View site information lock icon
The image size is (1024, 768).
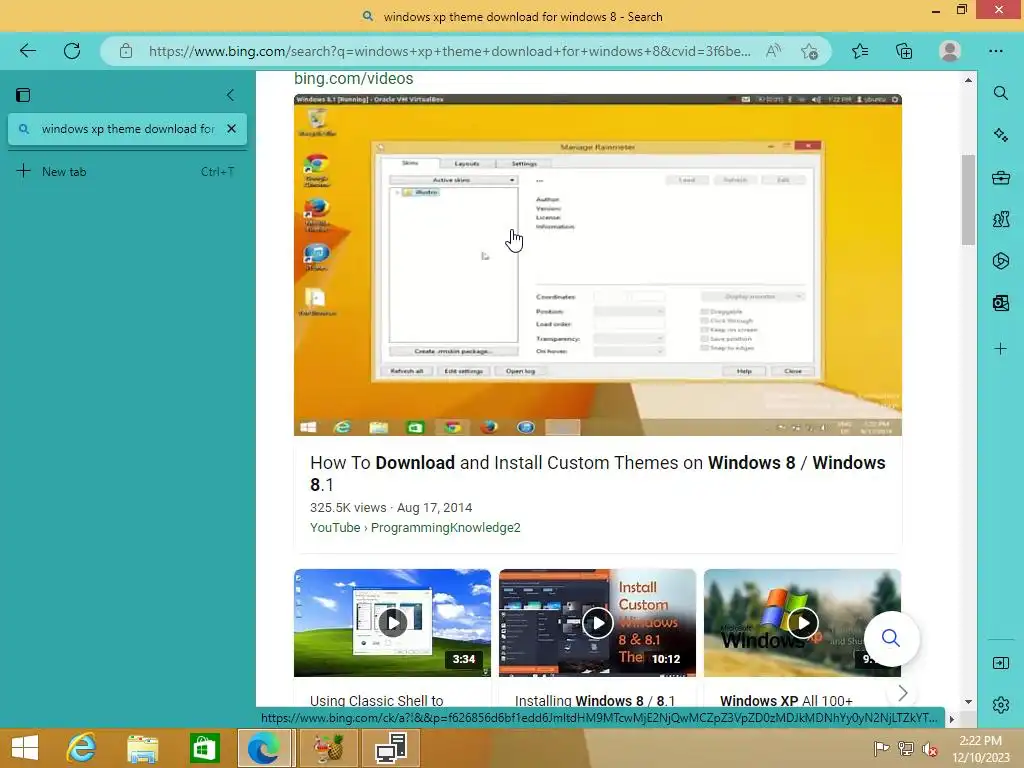point(126,51)
